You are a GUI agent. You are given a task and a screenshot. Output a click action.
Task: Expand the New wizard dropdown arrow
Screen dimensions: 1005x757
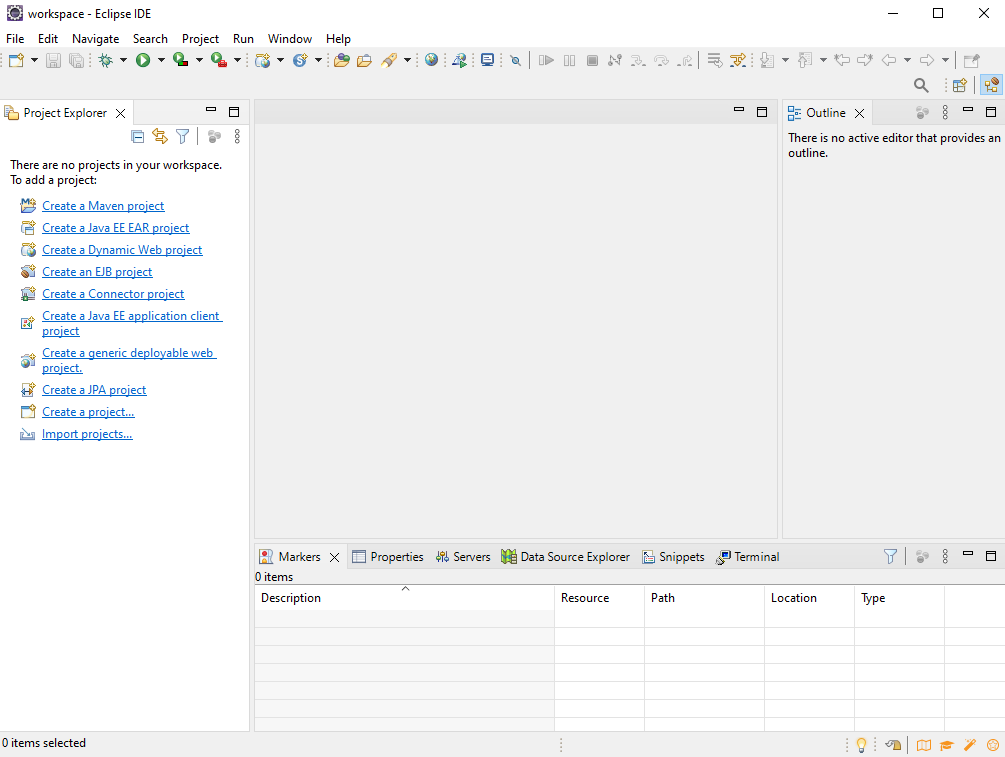[34, 60]
